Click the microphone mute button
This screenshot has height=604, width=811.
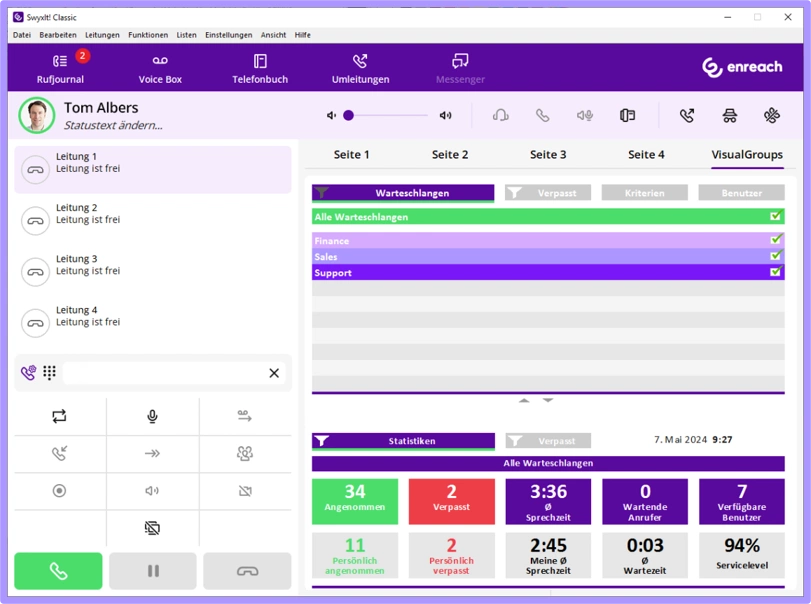tap(152, 417)
